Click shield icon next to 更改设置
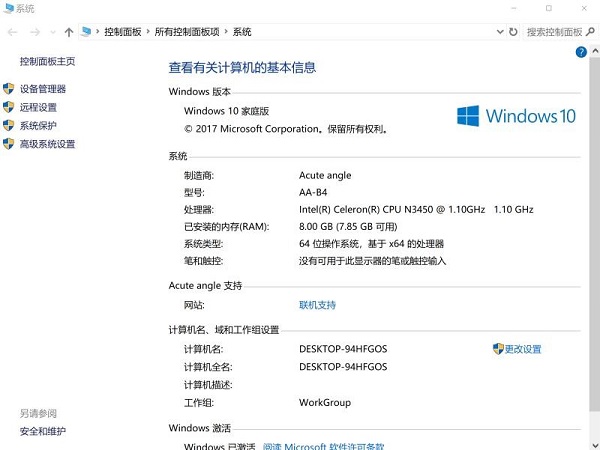 tap(498, 349)
